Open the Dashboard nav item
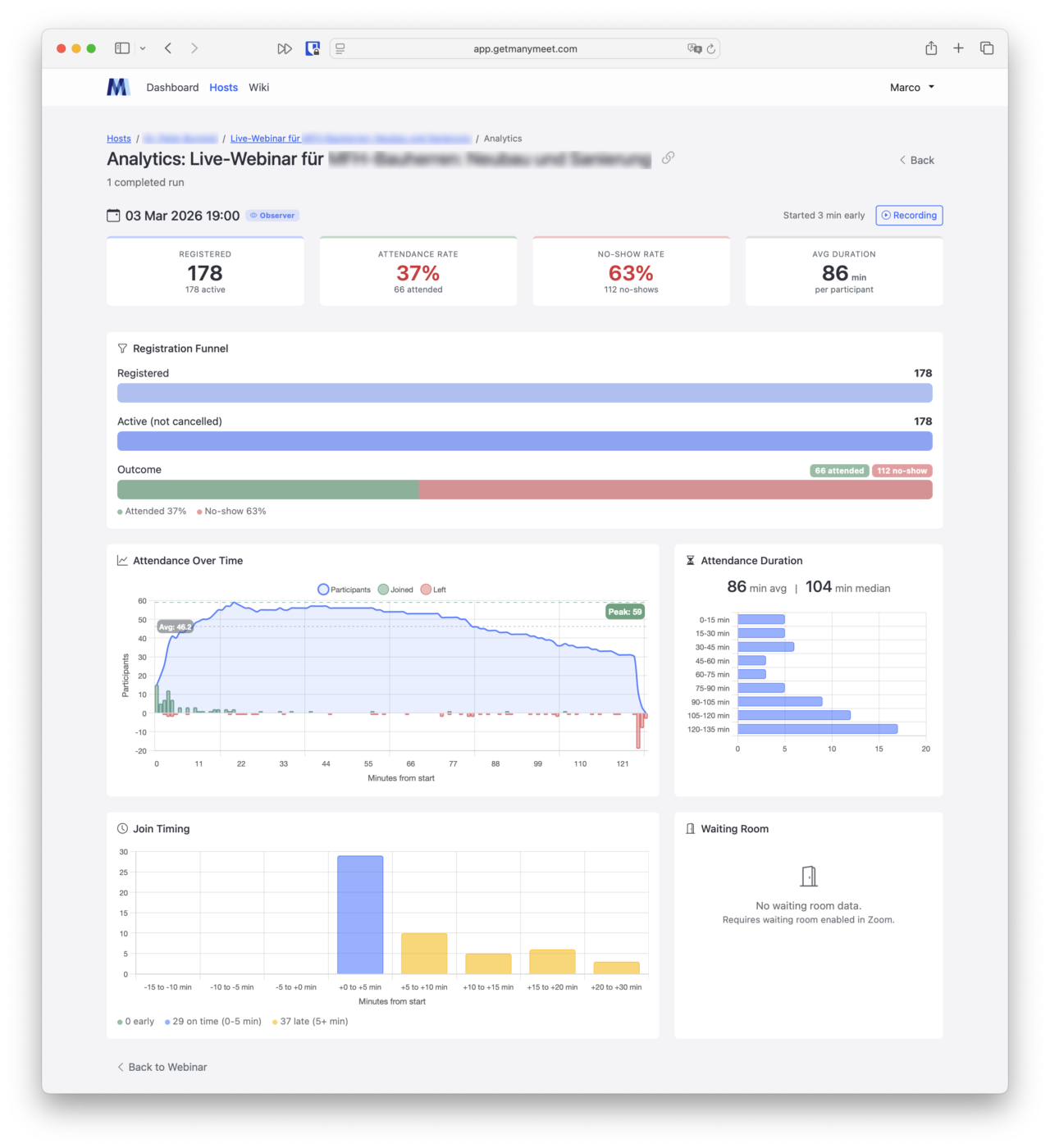This screenshot has height=1148, width=1050. [x=172, y=88]
